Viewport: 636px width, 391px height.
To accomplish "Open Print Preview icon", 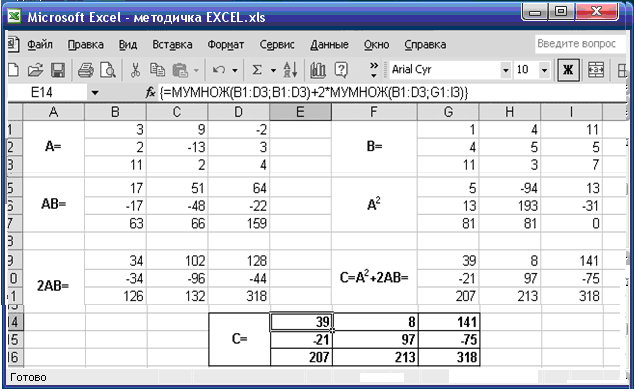I will (x=108, y=70).
